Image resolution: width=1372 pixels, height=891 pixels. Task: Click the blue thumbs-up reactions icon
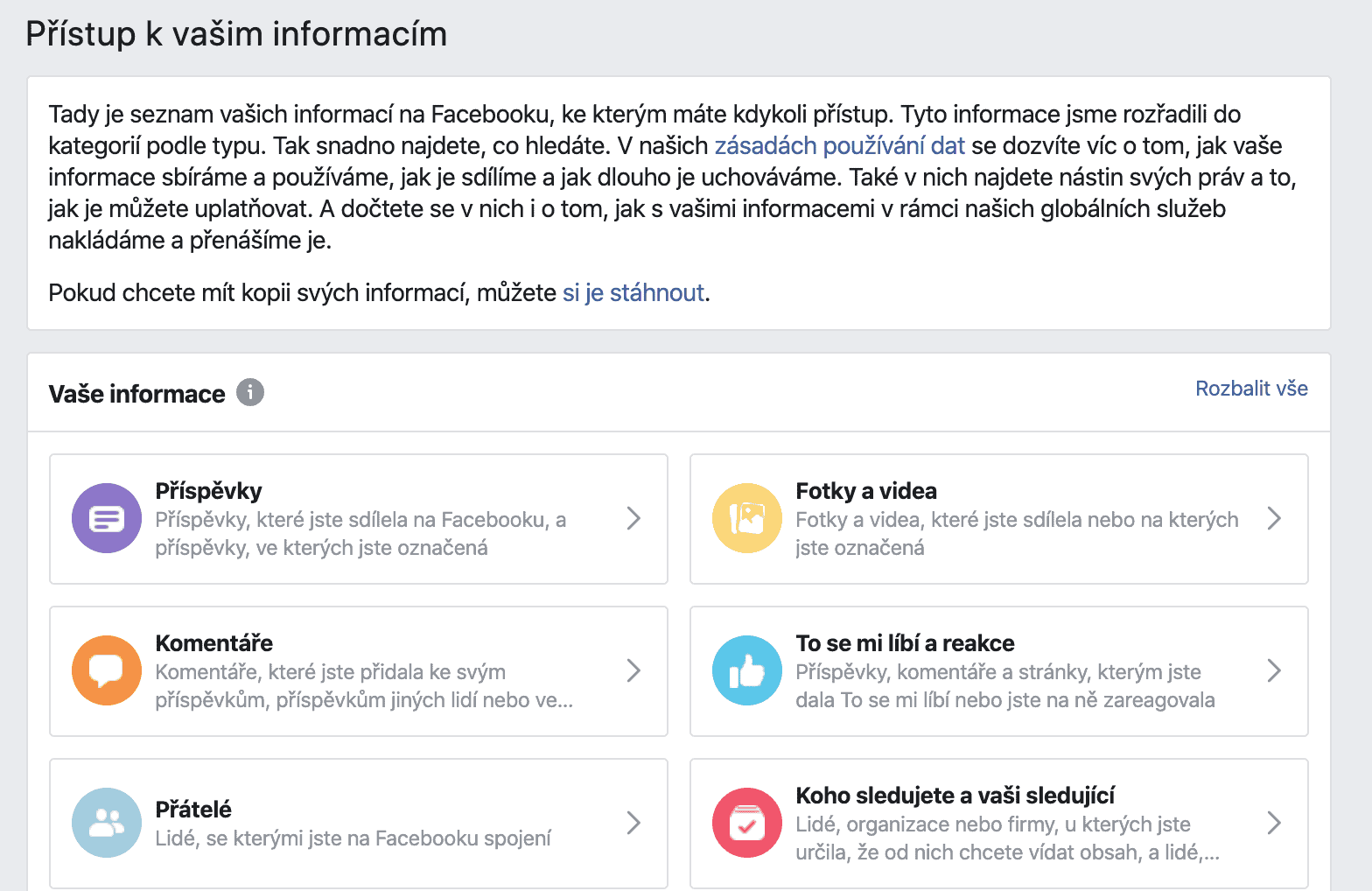(747, 670)
